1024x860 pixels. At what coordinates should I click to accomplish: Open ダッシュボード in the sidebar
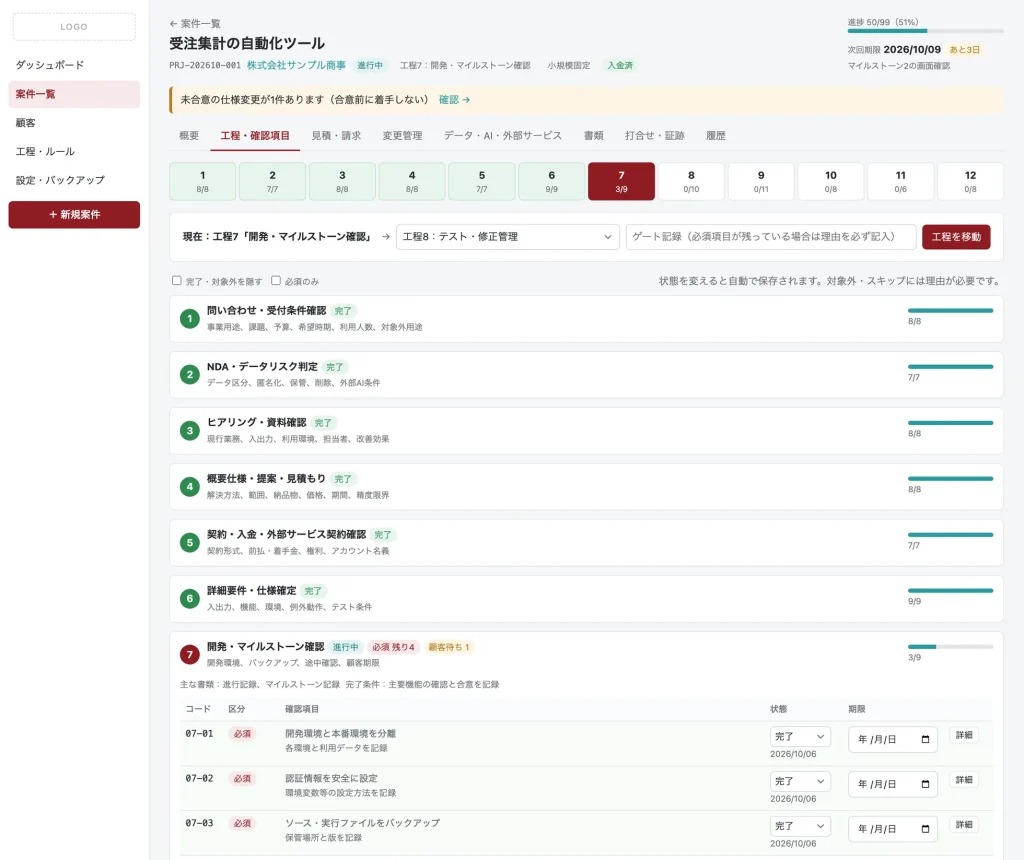[x=74, y=65]
